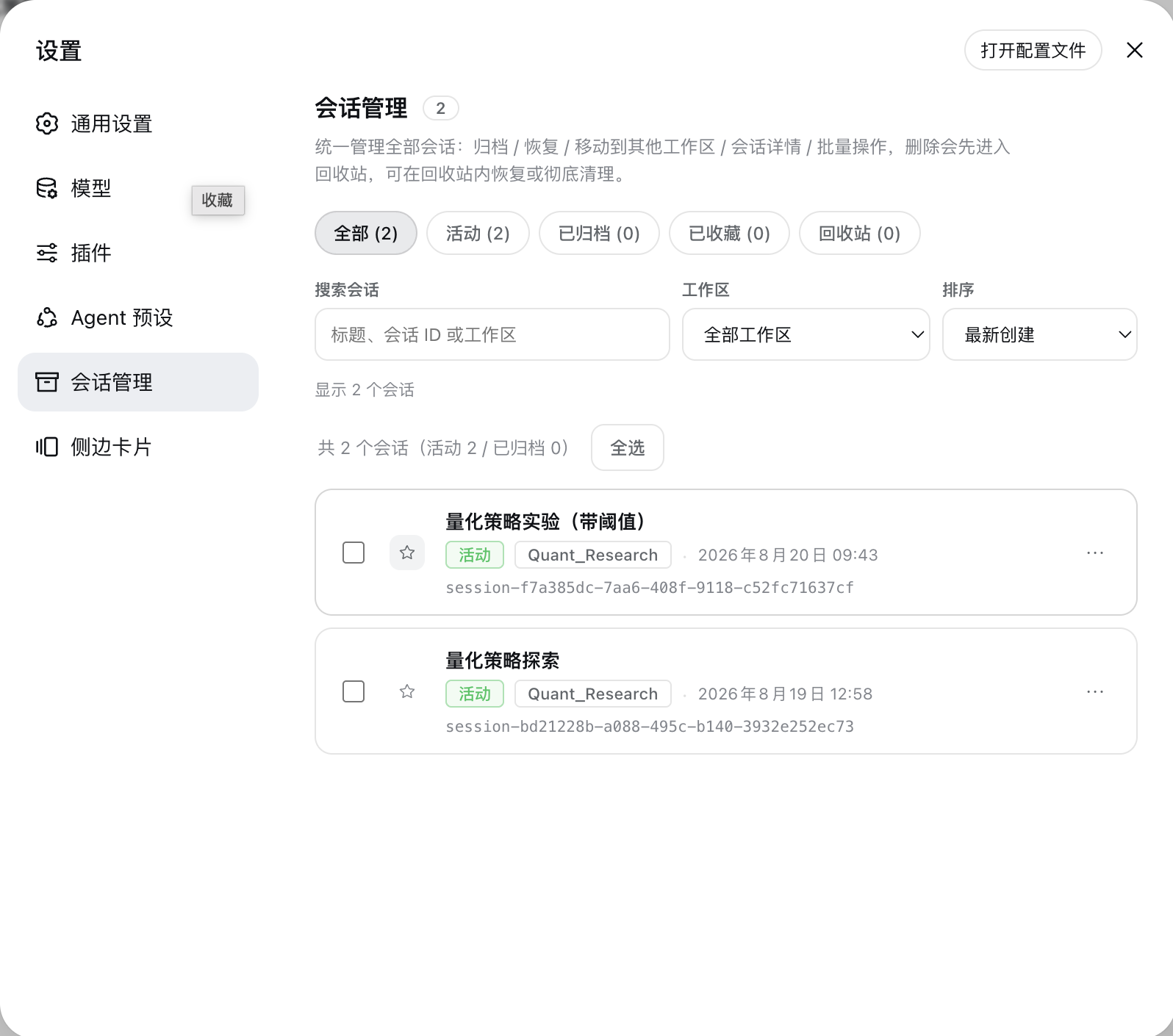Click the 活动 badge on 量化策略探索
Screen dimensions: 1173x1036
[x=475, y=694]
